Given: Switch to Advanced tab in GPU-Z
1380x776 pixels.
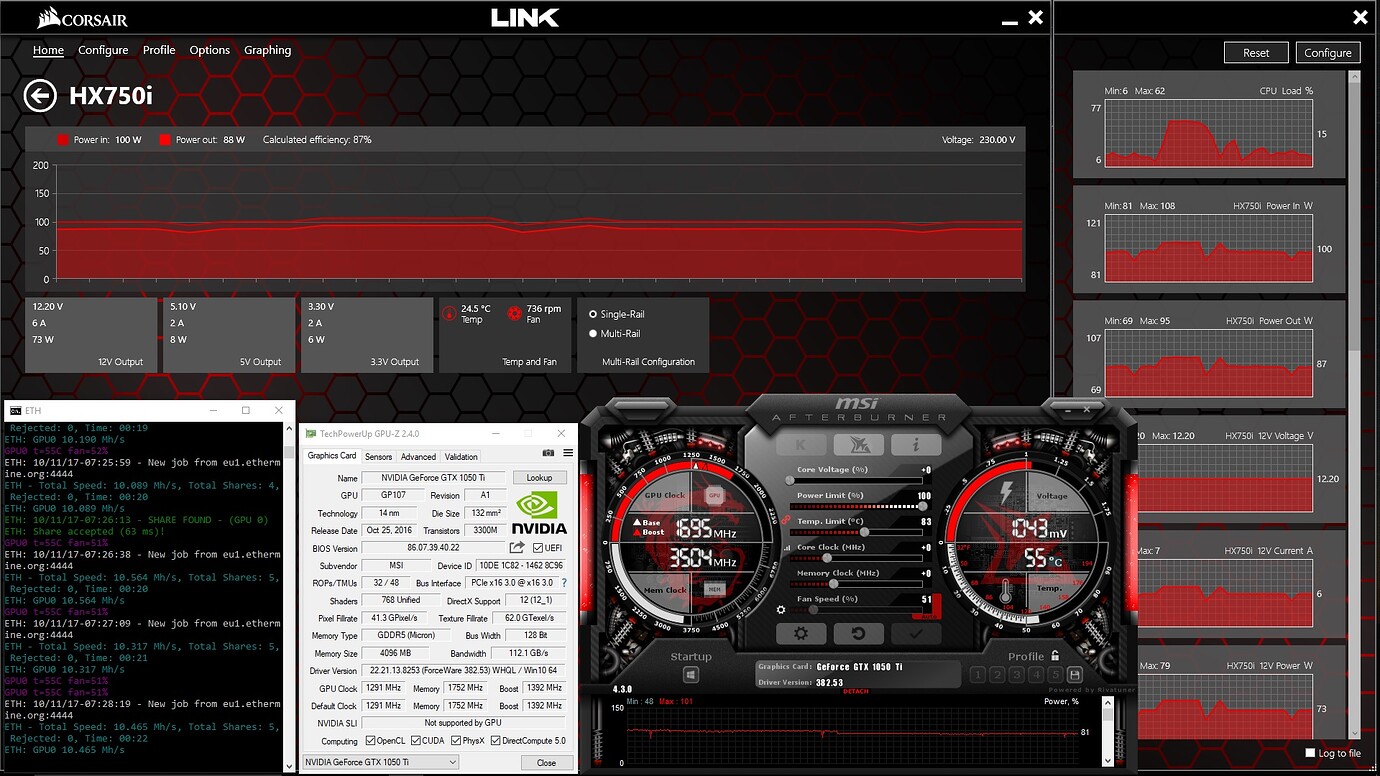Looking at the screenshot, I should [x=418, y=456].
